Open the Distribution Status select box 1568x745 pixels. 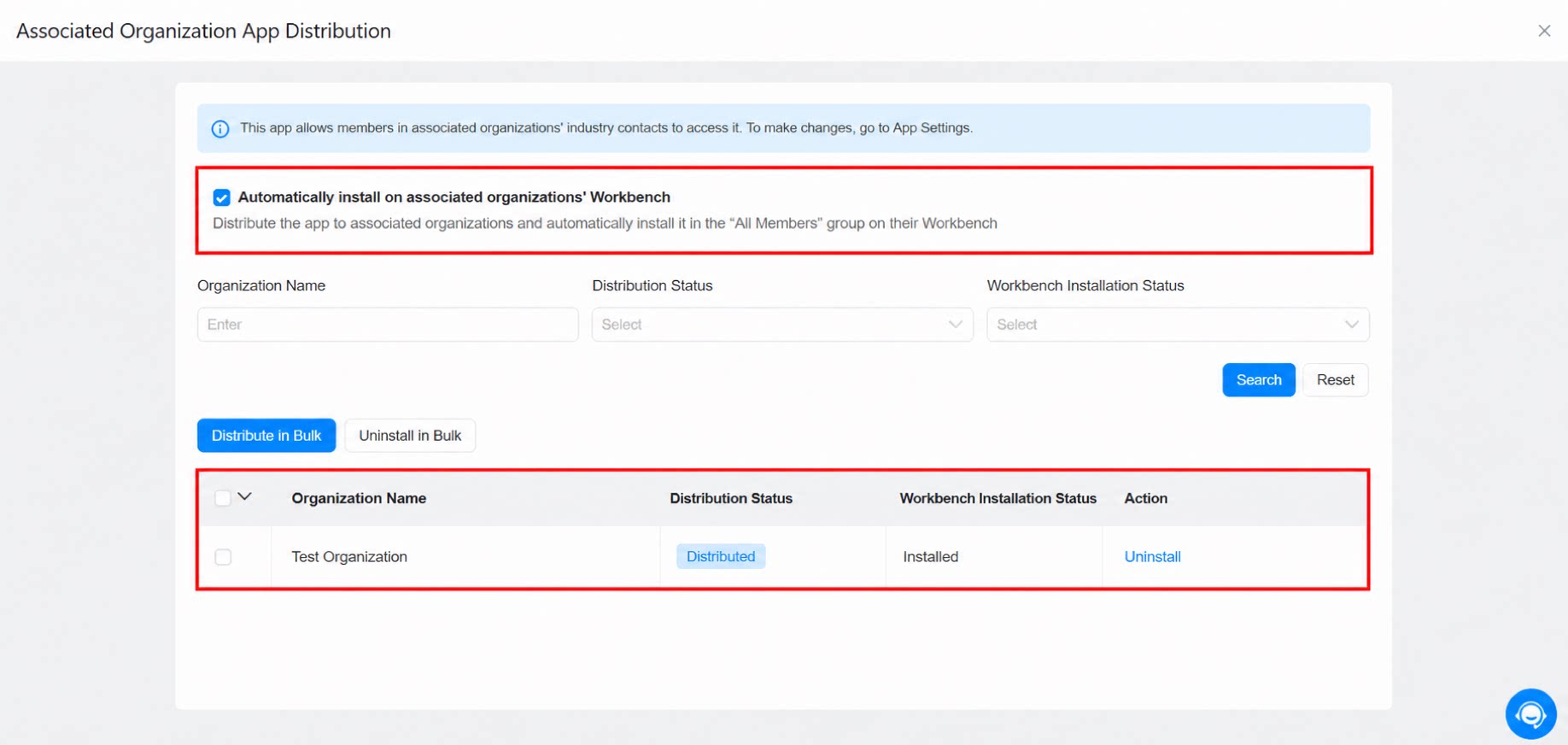pyautogui.click(x=782, y=325)
